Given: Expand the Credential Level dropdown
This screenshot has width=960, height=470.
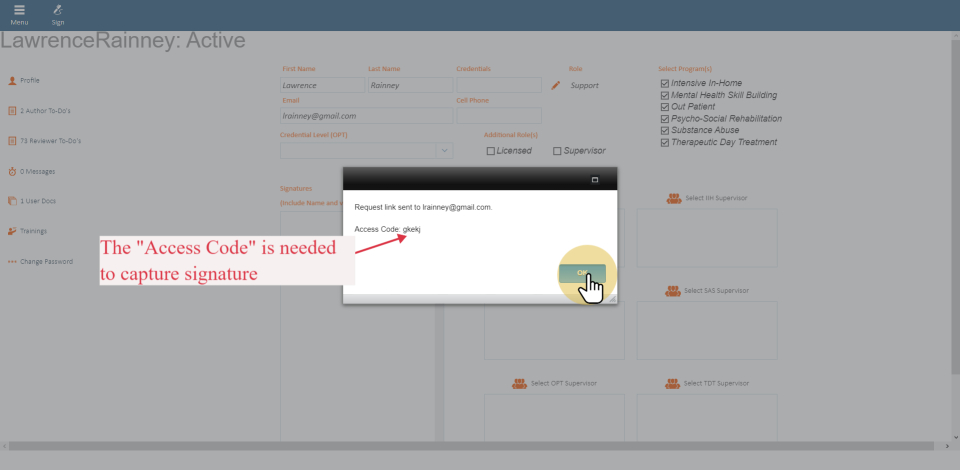Looking at the screenshot, I should tap(445, 150).
